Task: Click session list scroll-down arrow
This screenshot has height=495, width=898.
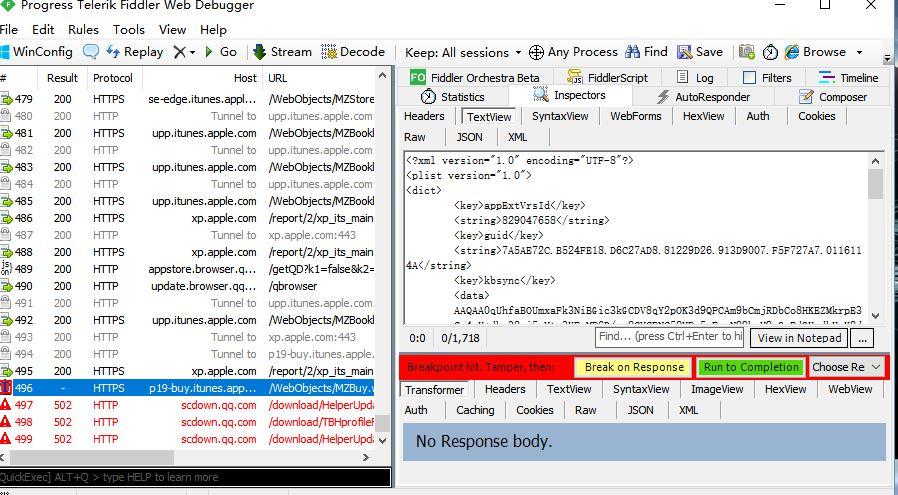Action: [x=383, y=441]
